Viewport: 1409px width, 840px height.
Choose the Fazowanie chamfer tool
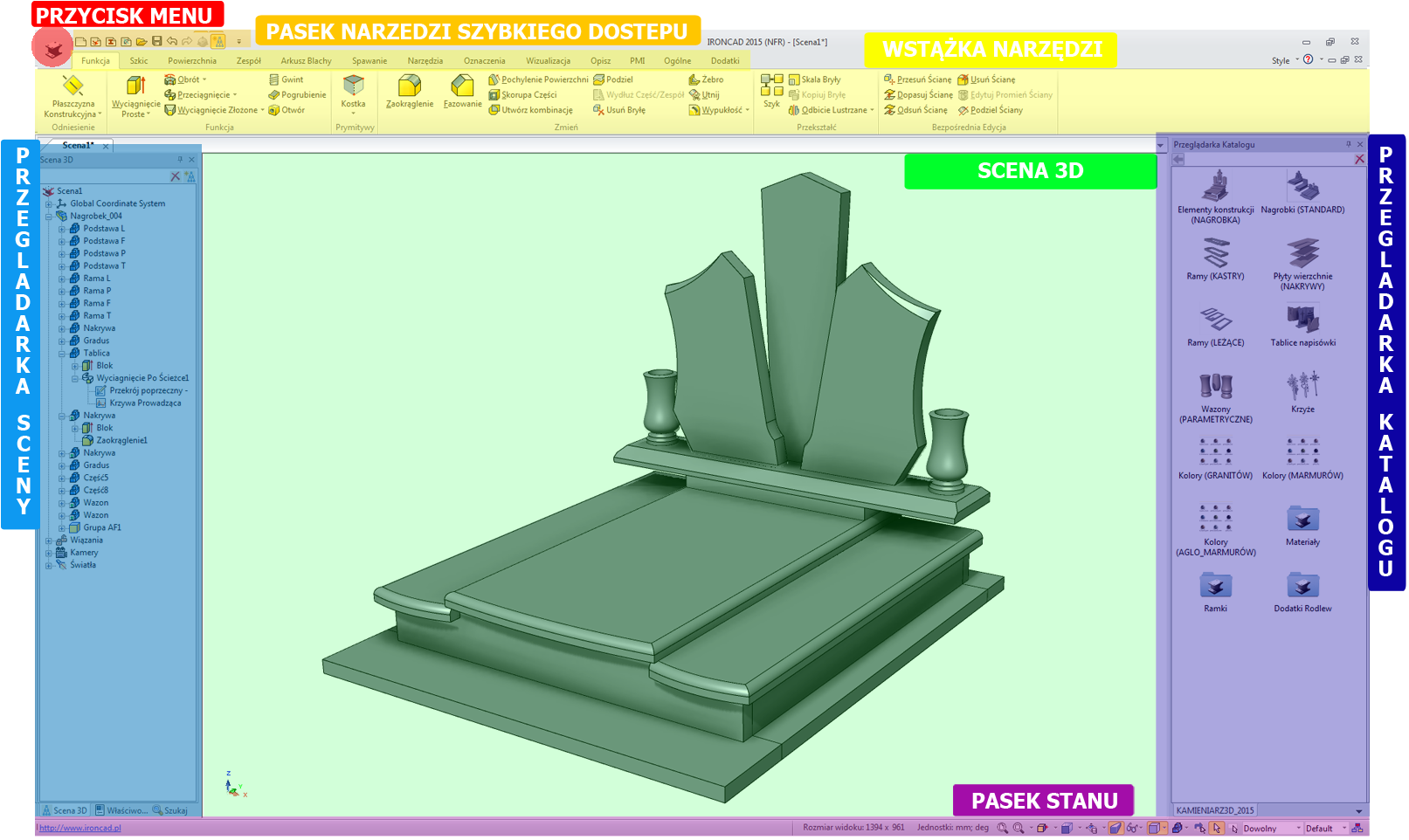[x=462, y=91]
